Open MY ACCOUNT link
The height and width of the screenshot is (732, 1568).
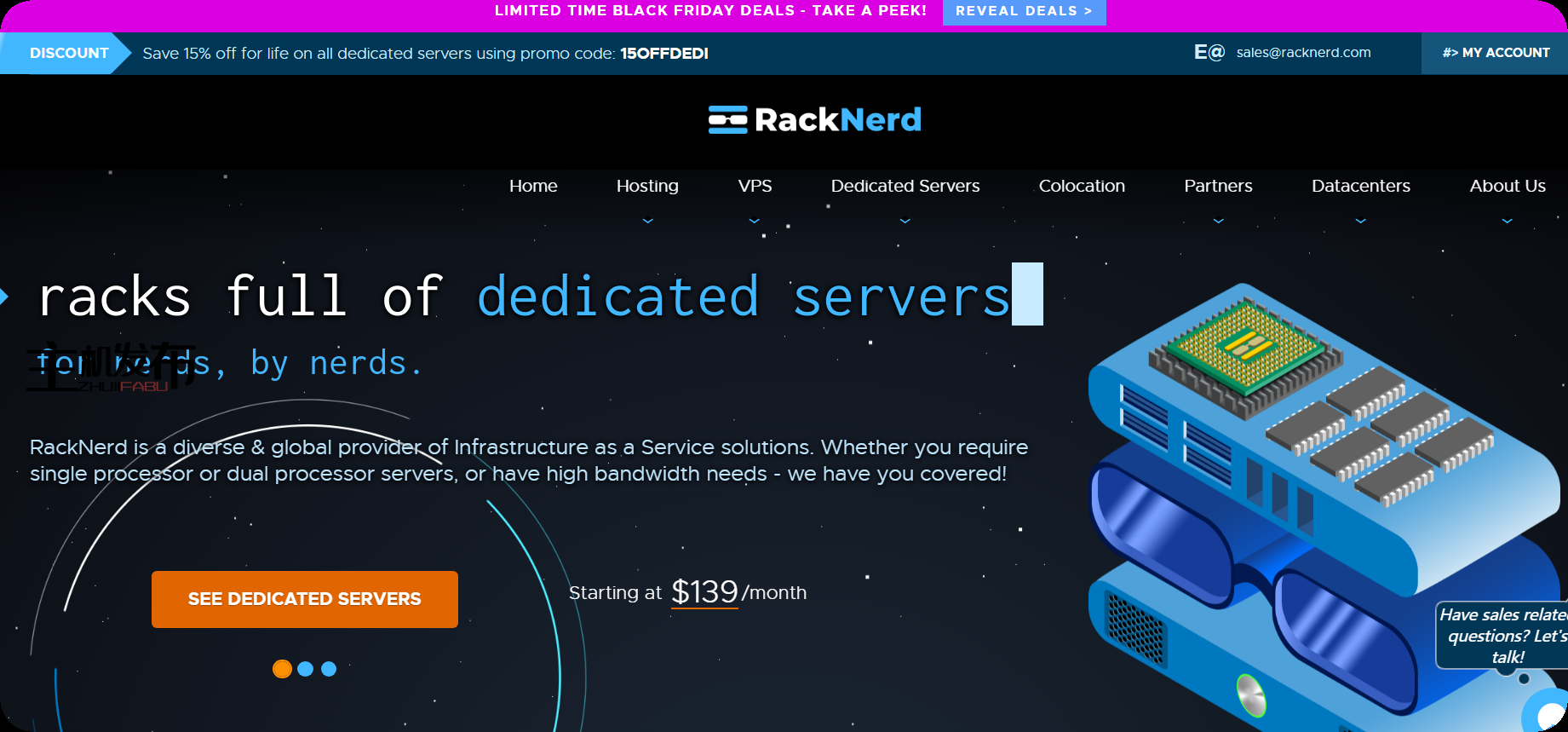(1495, 53)
